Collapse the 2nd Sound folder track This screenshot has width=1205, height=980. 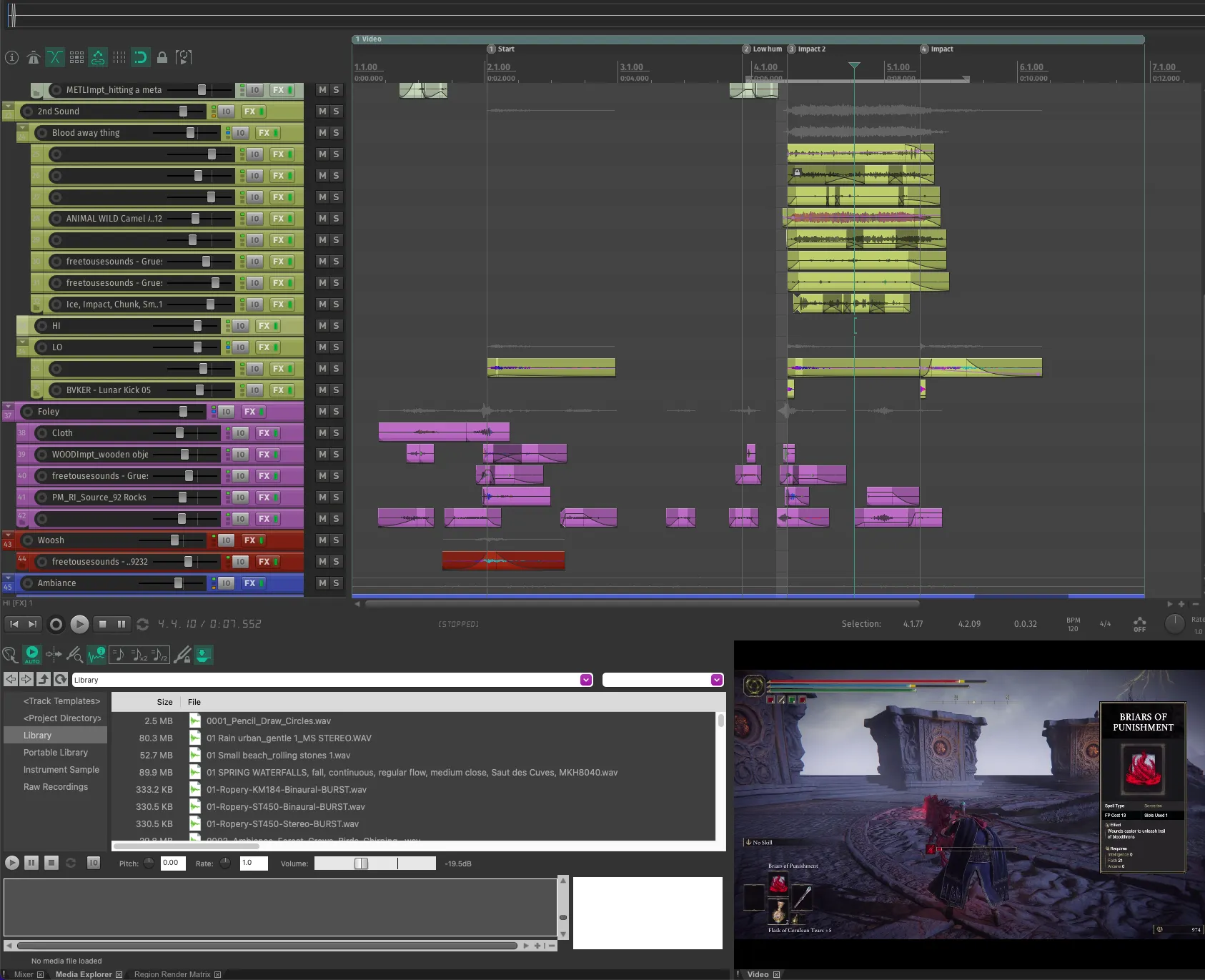pos(9,106)
